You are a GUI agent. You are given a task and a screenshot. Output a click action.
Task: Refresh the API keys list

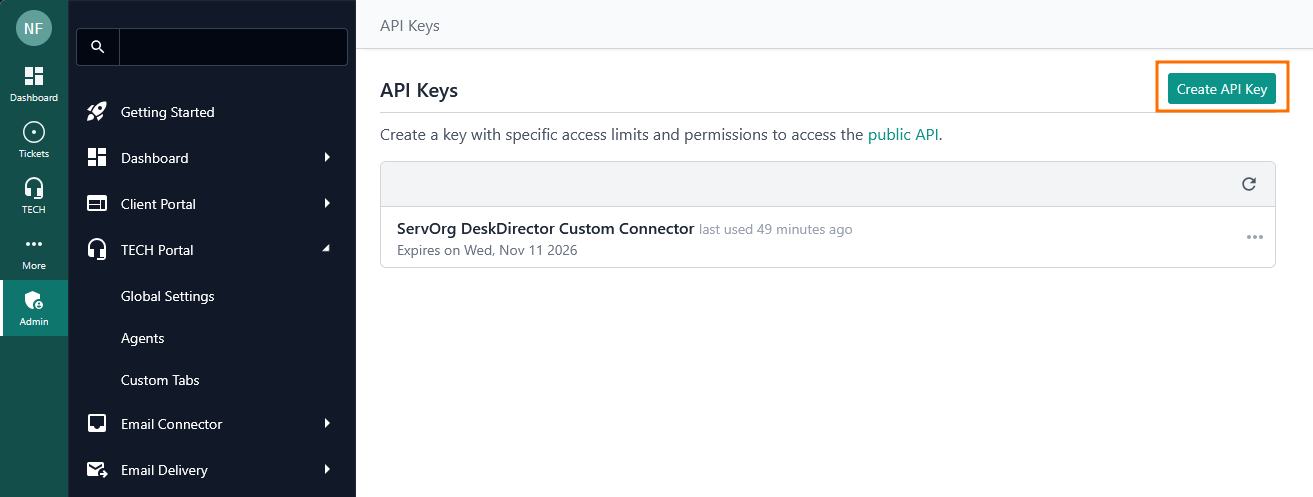1248,184
